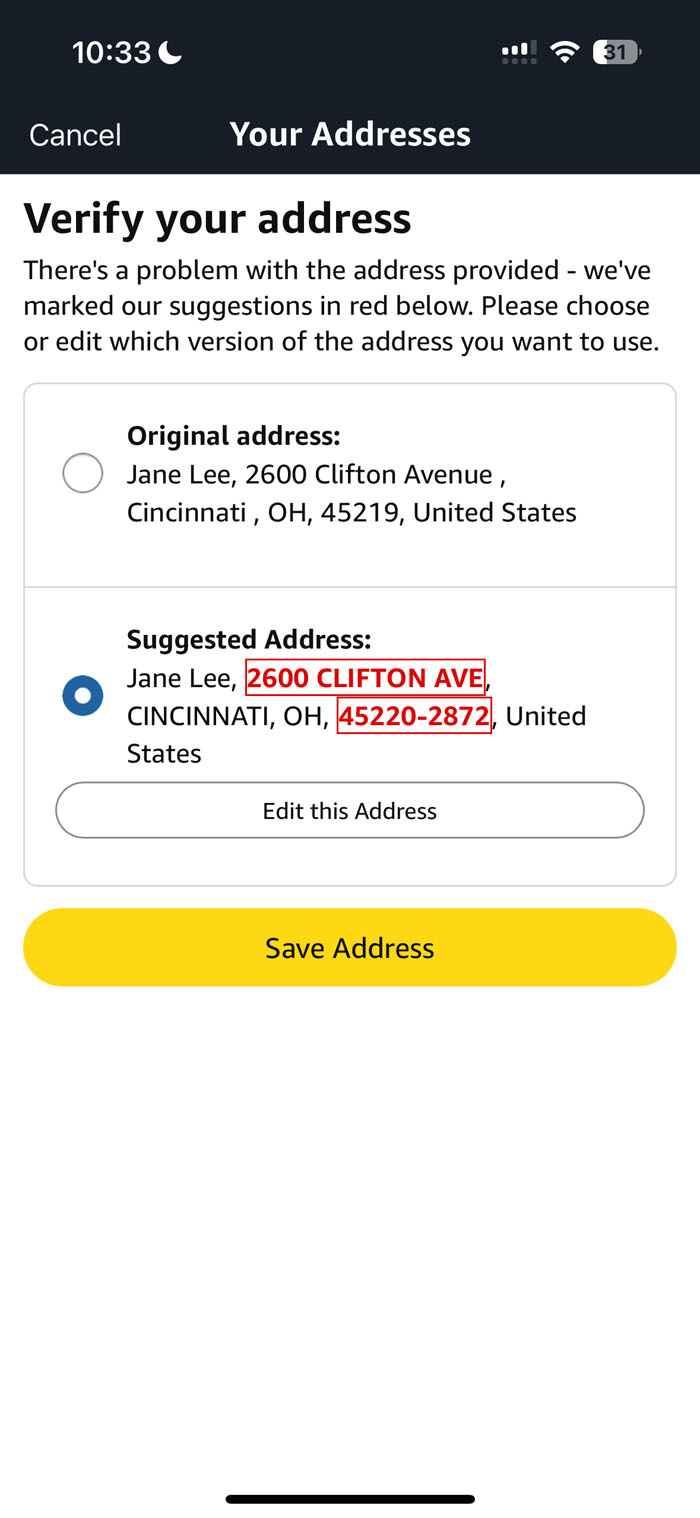Tap the Original address label
Image resolution: width=700 pixels, height=1518 pixels.
pyautogui.click(x=233, y=436)
